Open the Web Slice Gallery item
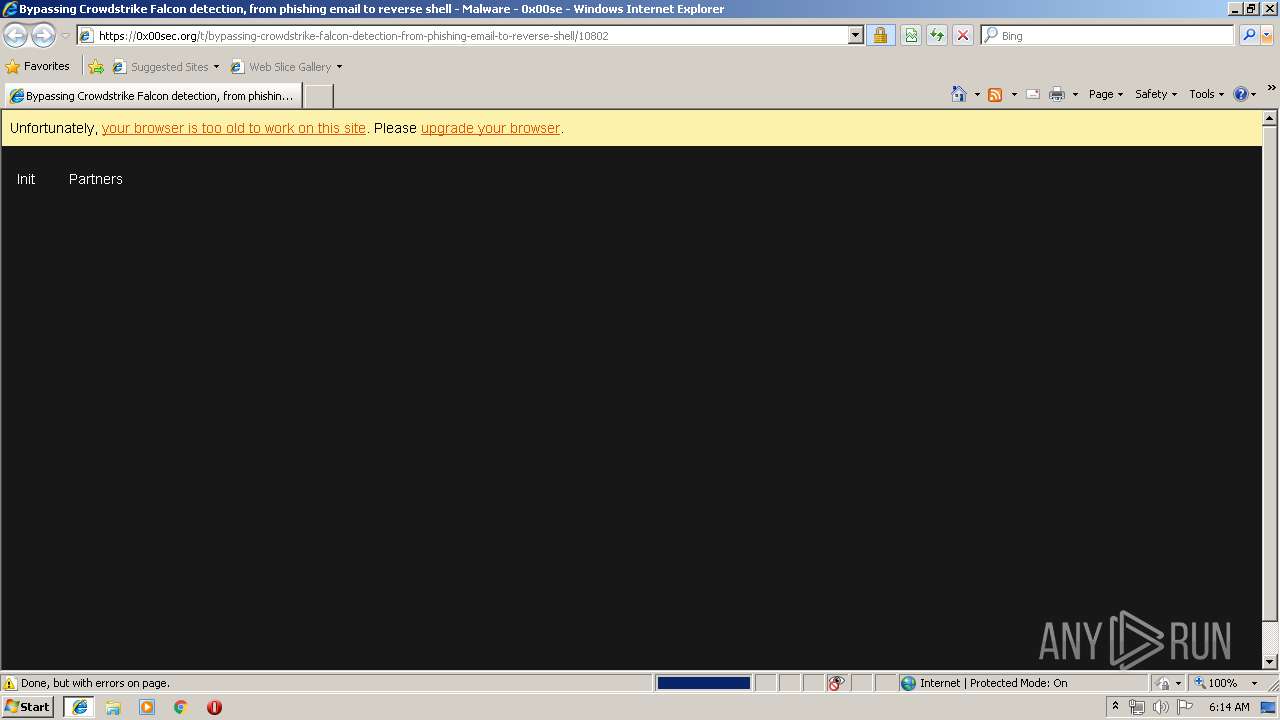The width and height of the screenshot is (1280, 720). (286, 67)
